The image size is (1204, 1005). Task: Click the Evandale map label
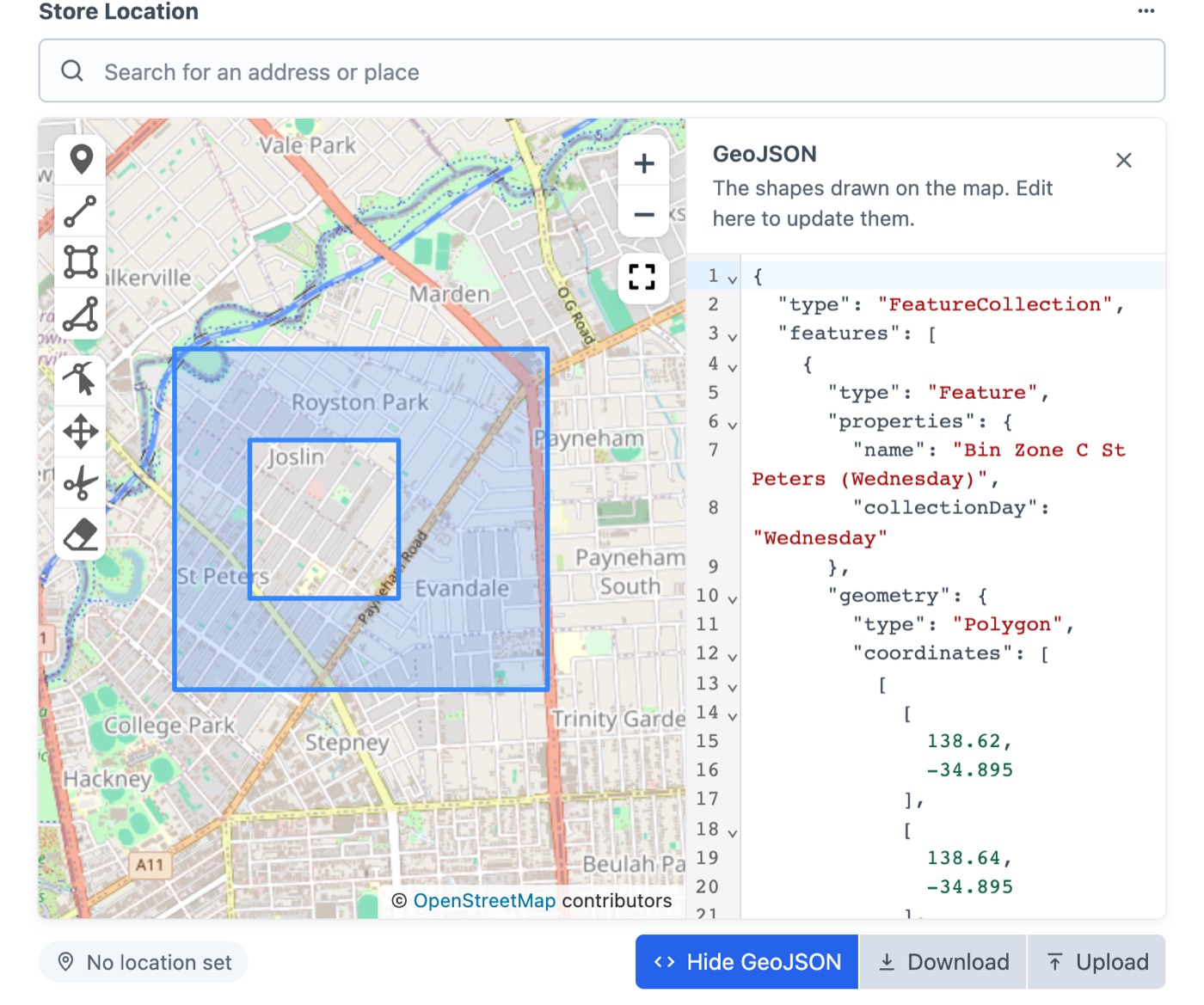click(x=462, y=589)
